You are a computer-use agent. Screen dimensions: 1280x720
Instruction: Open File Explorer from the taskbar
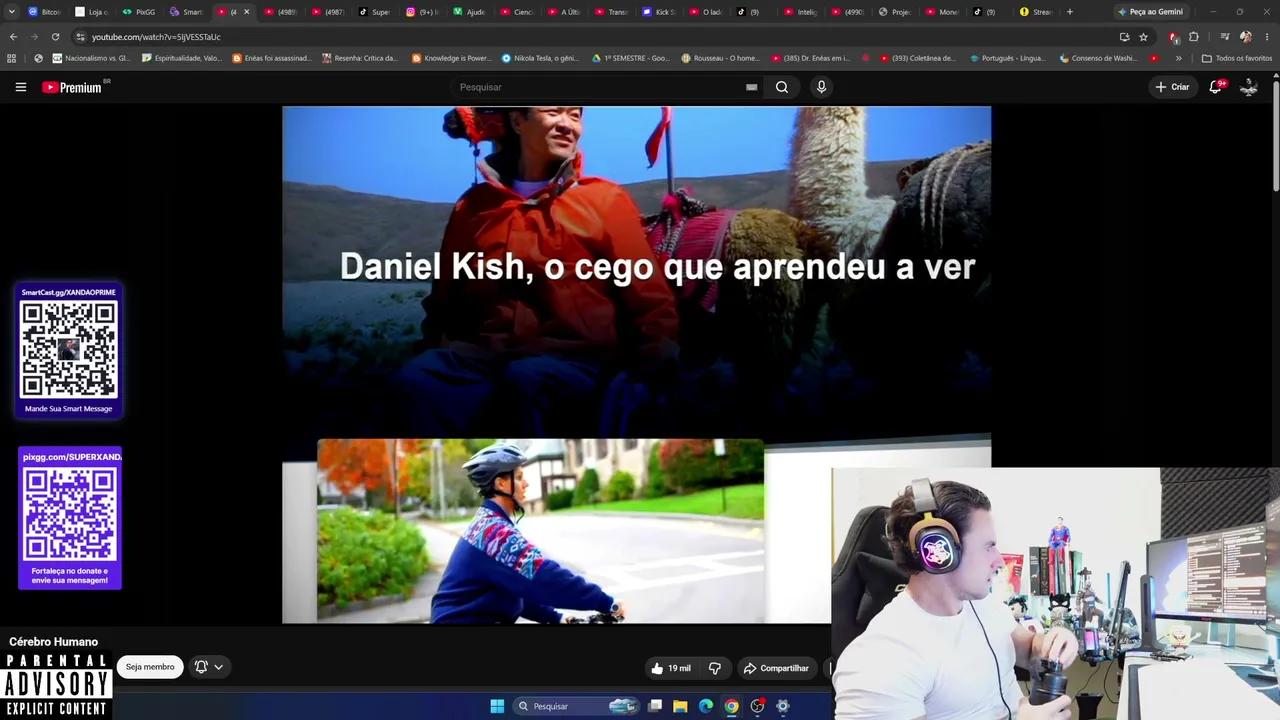[x=680, y=706]
